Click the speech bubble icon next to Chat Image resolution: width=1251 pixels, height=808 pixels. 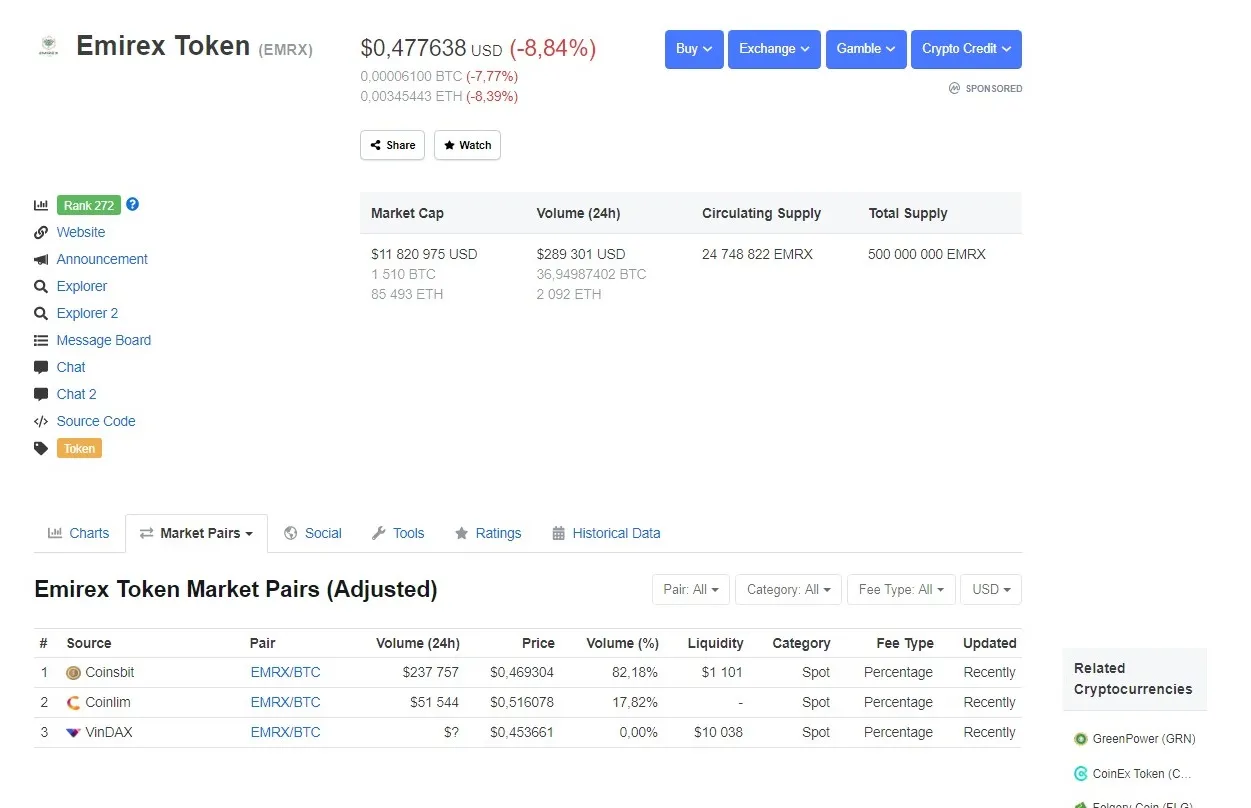41,367
